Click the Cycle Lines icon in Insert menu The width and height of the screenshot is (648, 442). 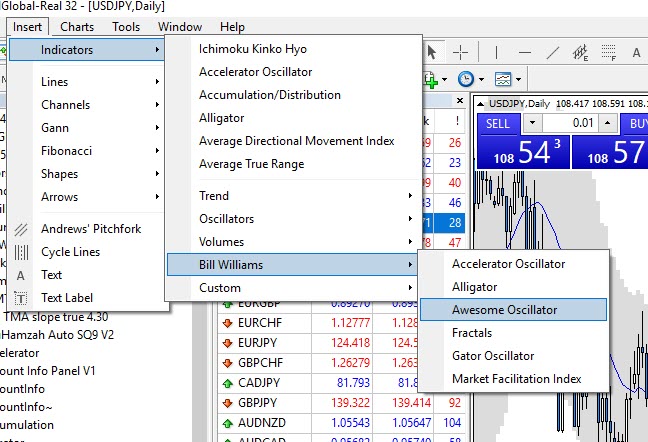[x=21, y=252]
